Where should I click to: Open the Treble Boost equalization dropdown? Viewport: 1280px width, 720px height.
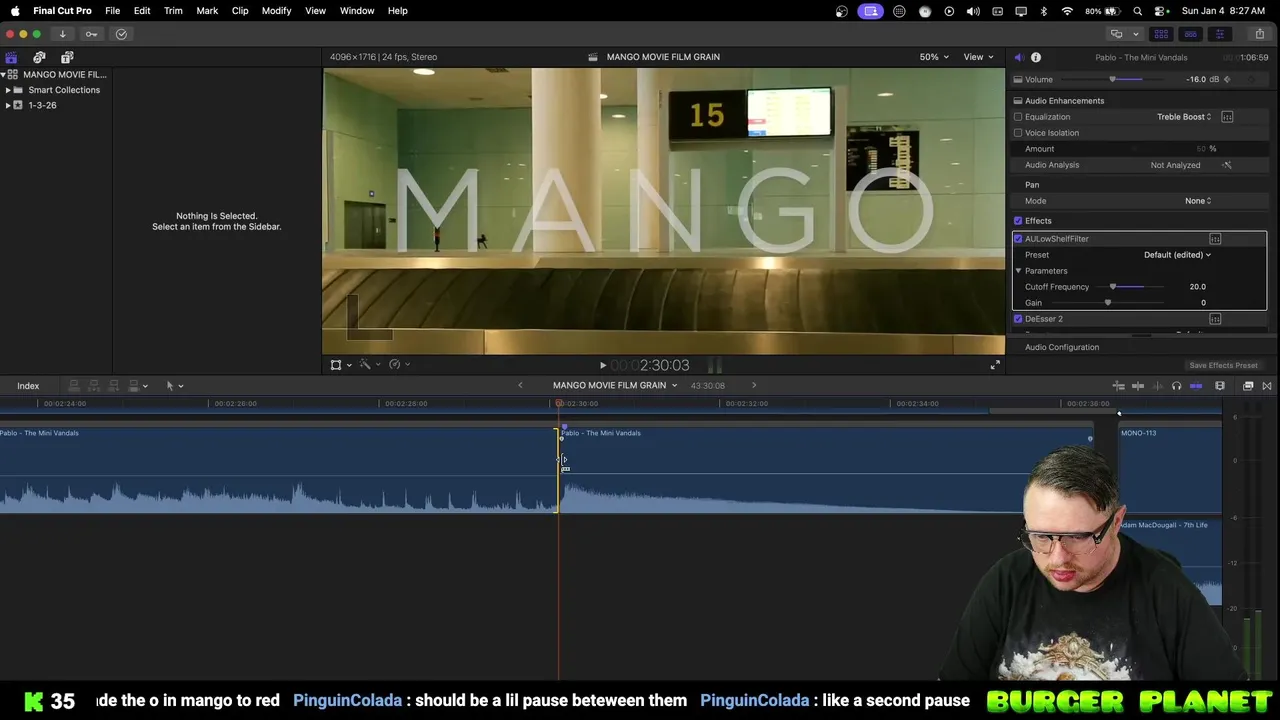1184,117
